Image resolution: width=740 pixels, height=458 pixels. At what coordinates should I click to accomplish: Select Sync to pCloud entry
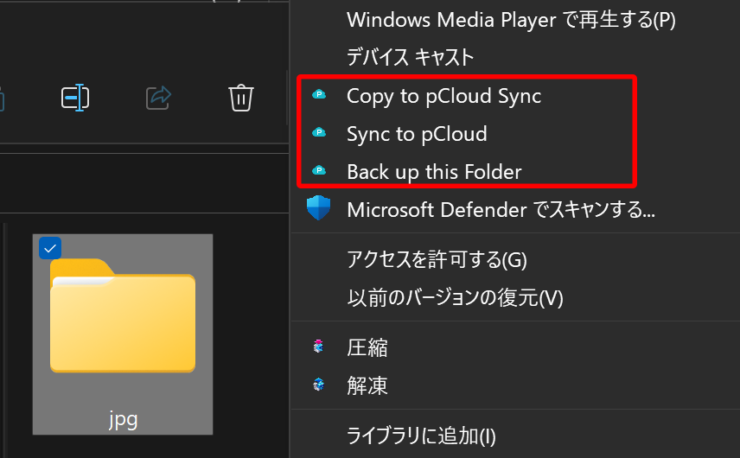tap(417, 134)
